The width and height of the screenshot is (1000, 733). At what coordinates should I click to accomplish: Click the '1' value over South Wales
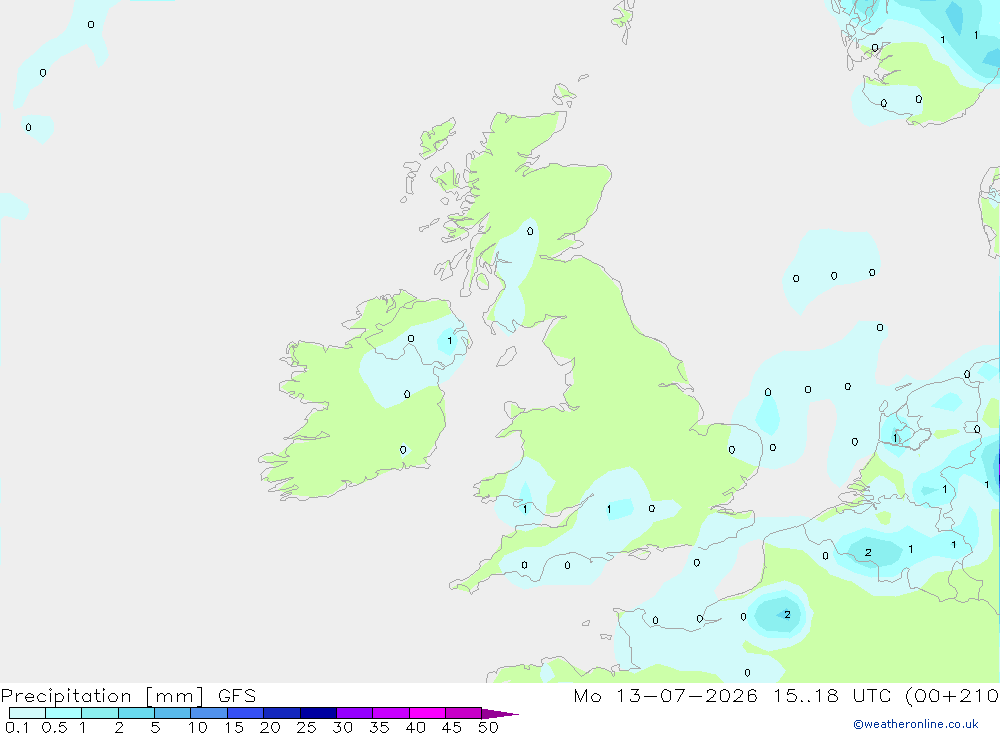[x=525, y=509]
